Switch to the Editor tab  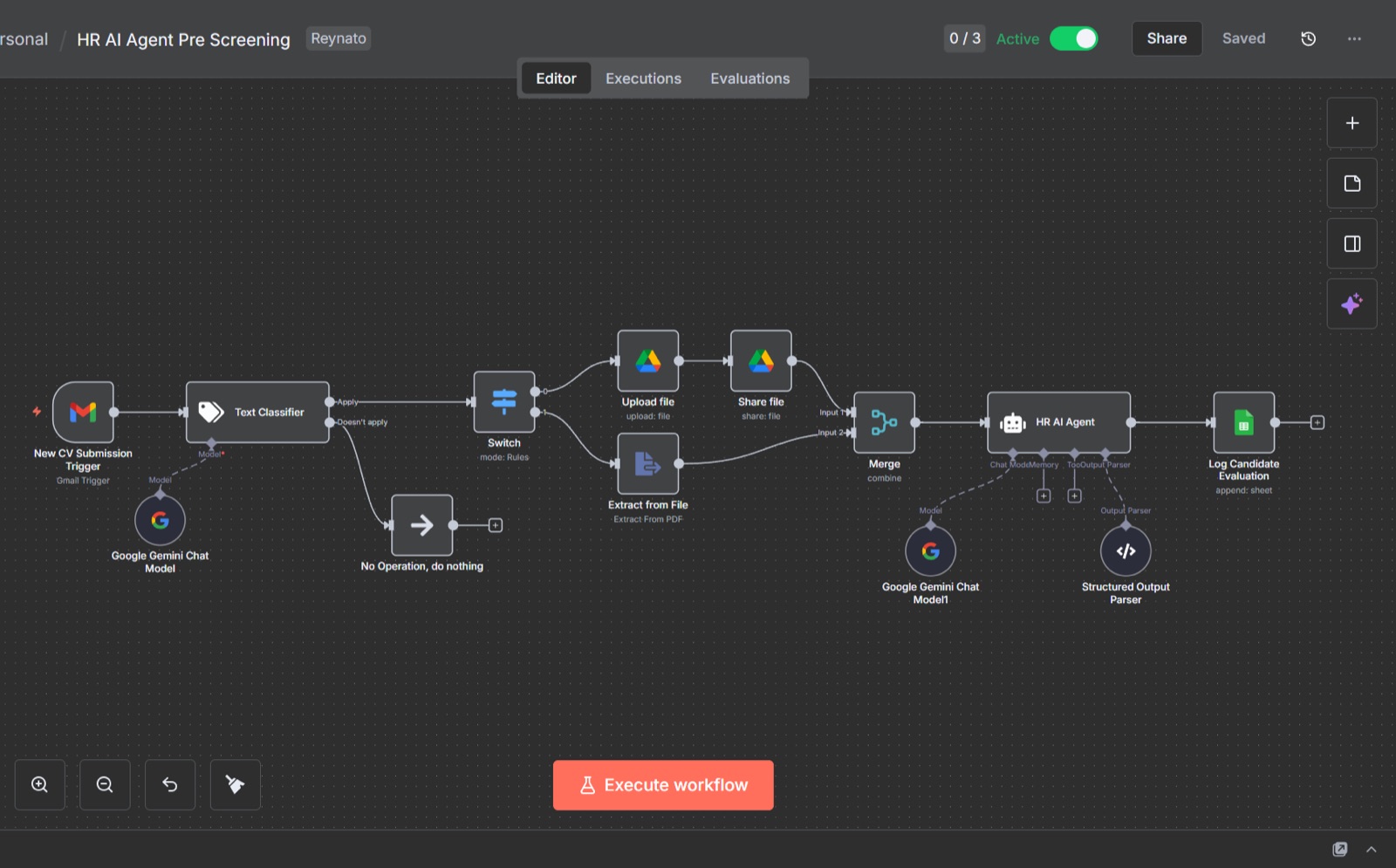point(556,79)
